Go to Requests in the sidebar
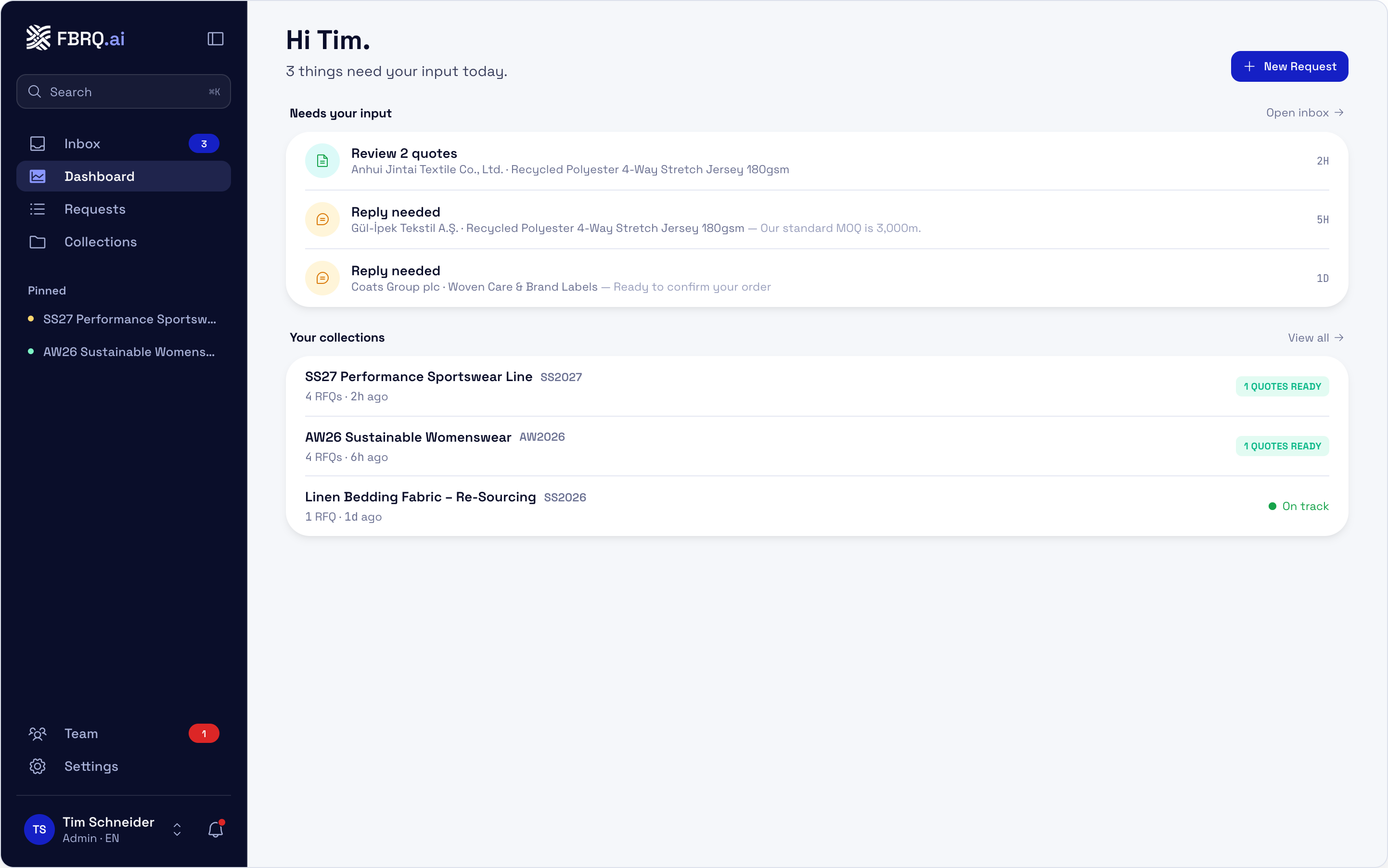1388x868 pixels. [x=124, y=209]
